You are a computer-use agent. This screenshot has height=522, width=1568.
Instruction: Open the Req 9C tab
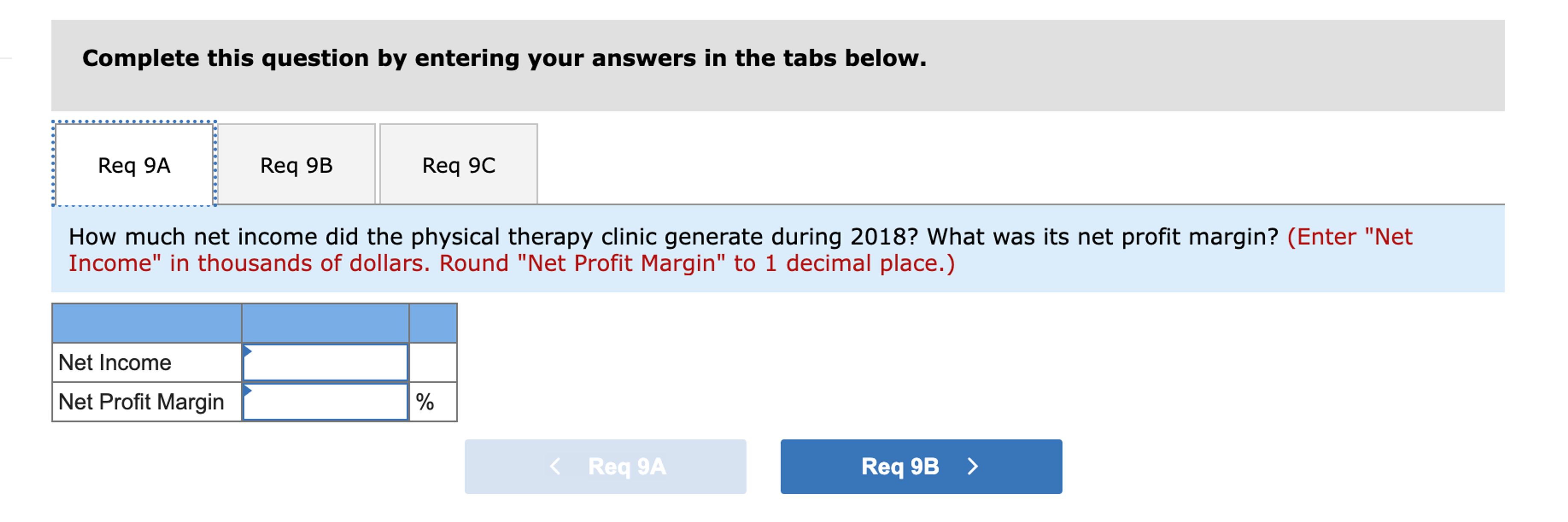[x=459, y=164]
